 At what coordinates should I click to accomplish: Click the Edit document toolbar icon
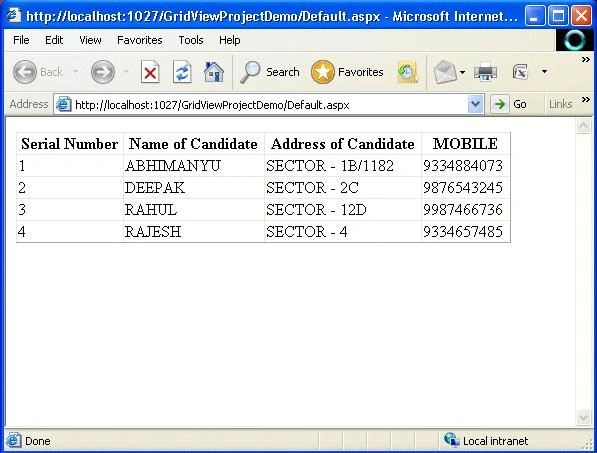tap(520, 72)
